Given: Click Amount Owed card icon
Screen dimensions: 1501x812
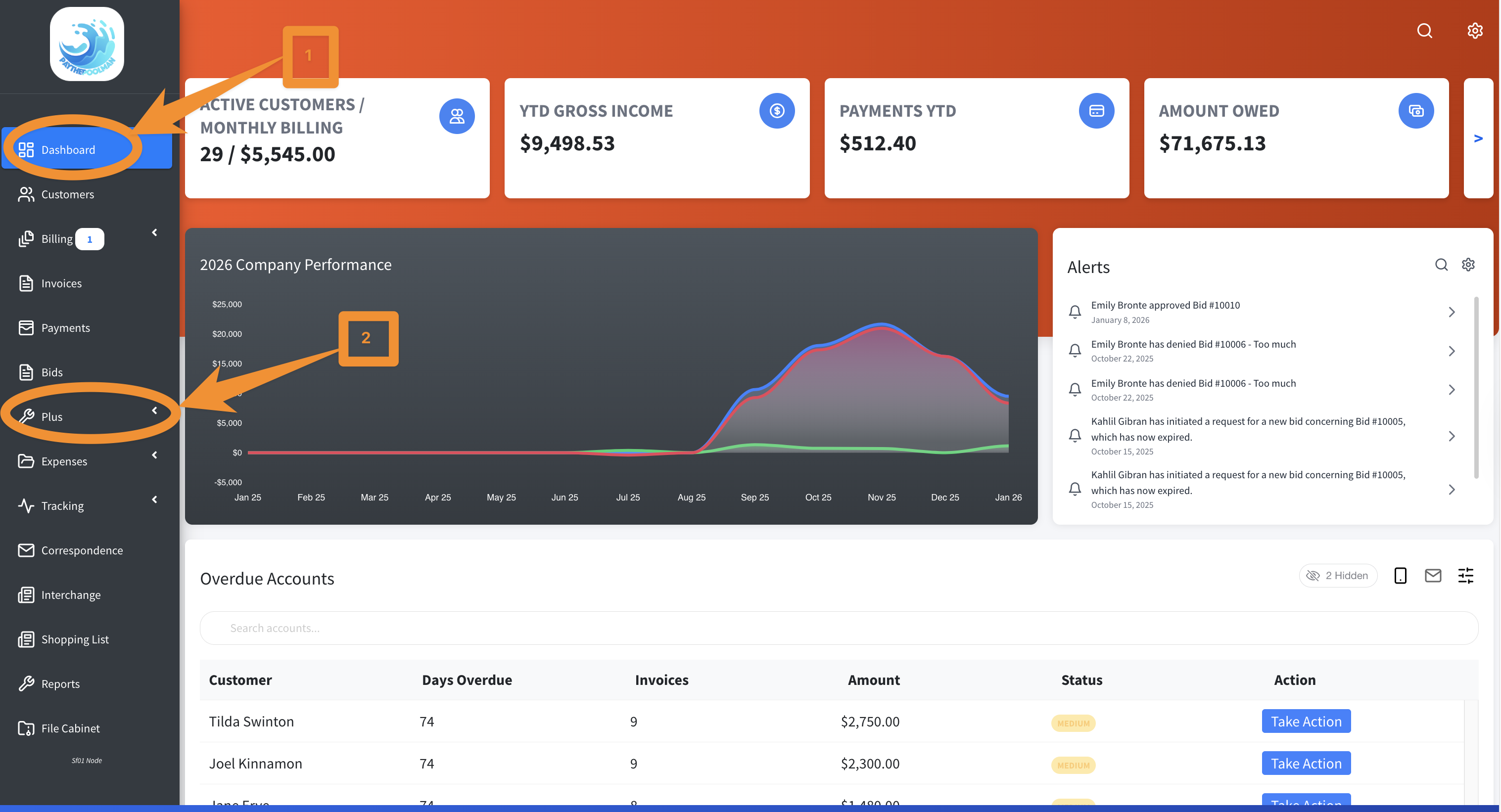Looking at the screenshot, I should (x=1415, y=111).
